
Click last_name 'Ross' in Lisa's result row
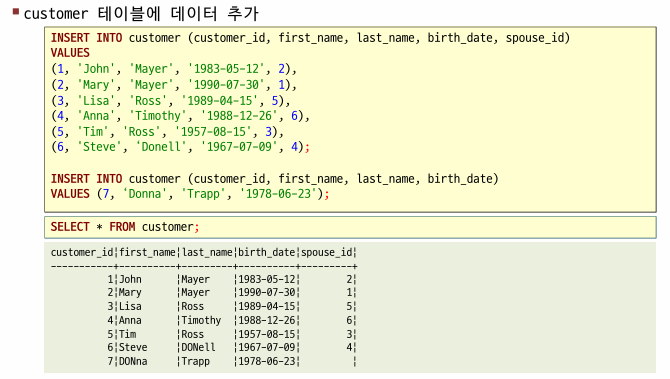click(x=193, y=306)
